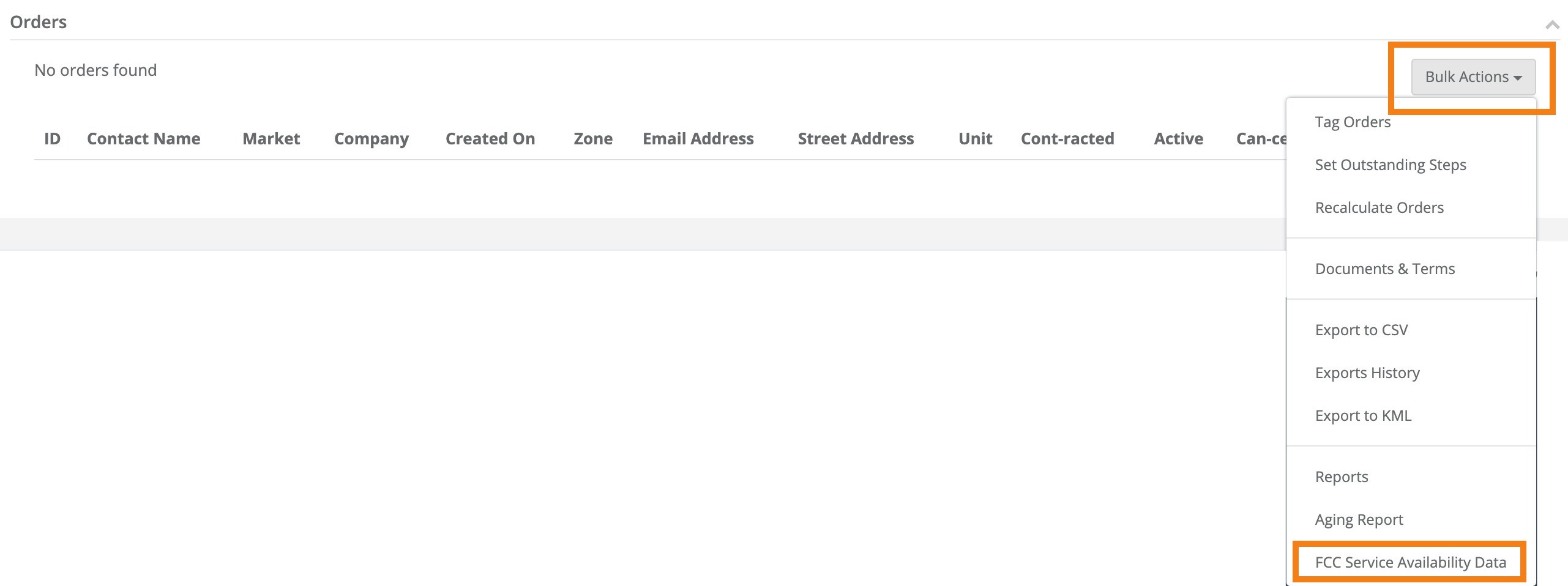Select Aging Report
This screenshot has height=586, width=1568.
coord(1359,519)
